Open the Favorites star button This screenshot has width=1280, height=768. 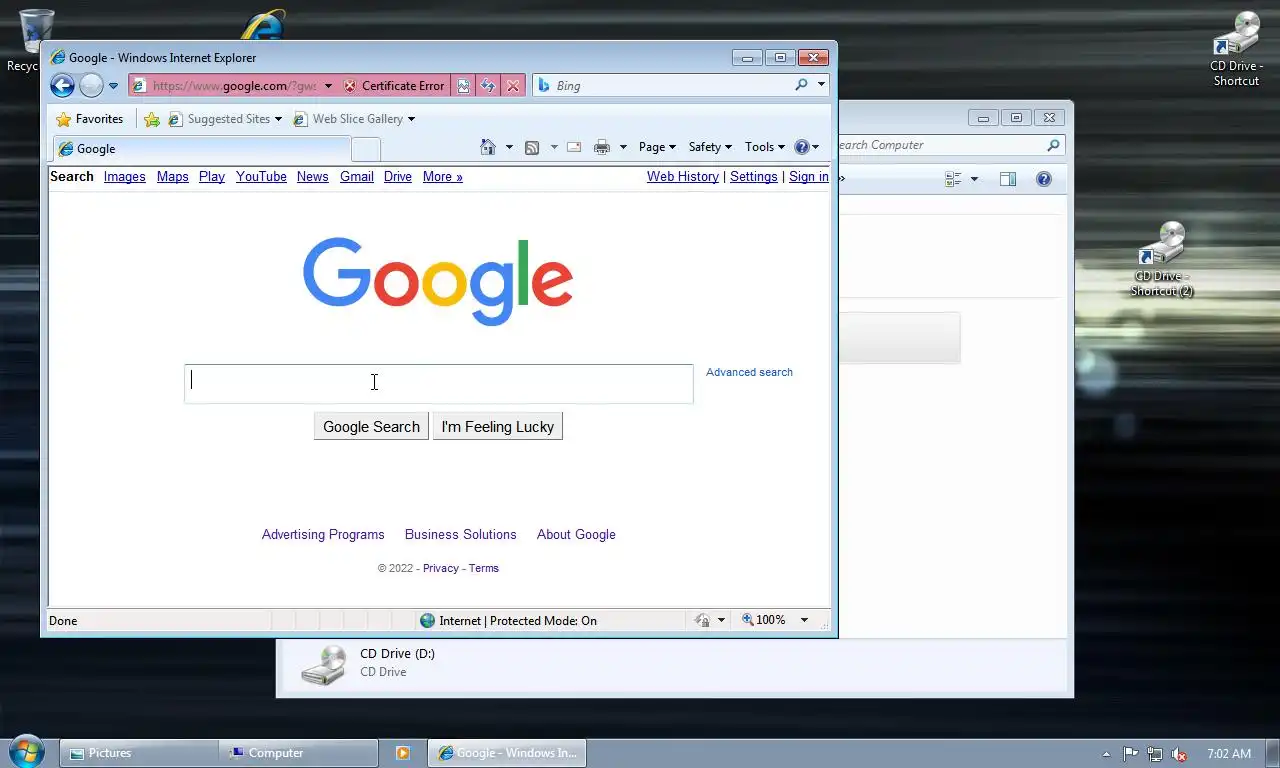[90, 119]
